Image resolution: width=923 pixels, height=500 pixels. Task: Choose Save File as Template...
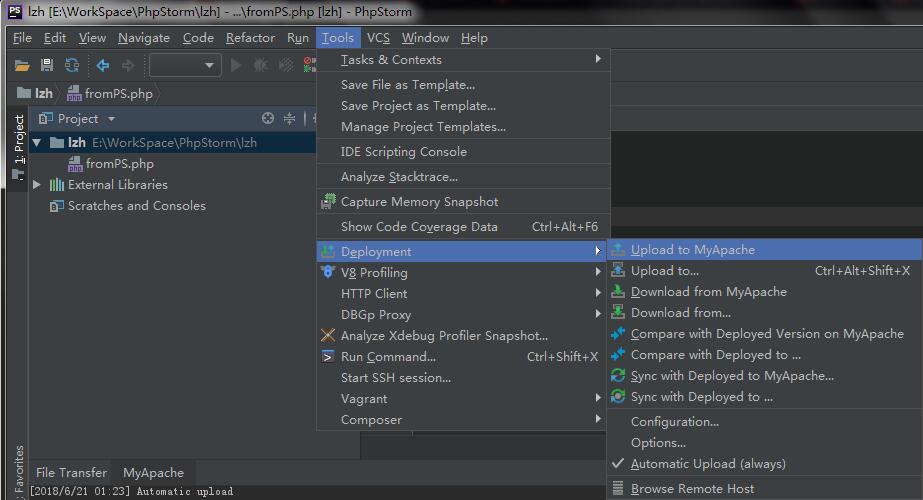463,85
